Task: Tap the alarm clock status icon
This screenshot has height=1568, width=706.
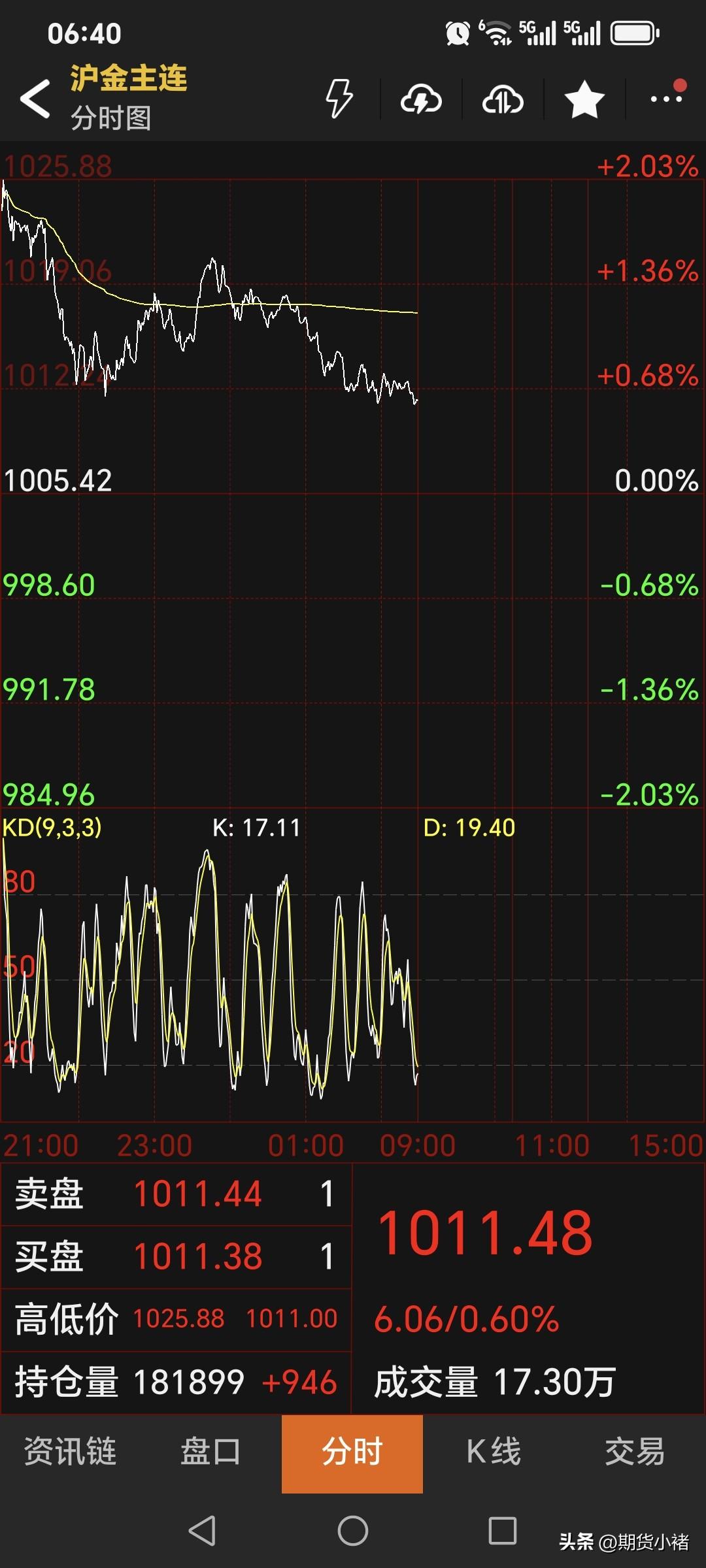Action: (458, 33)
